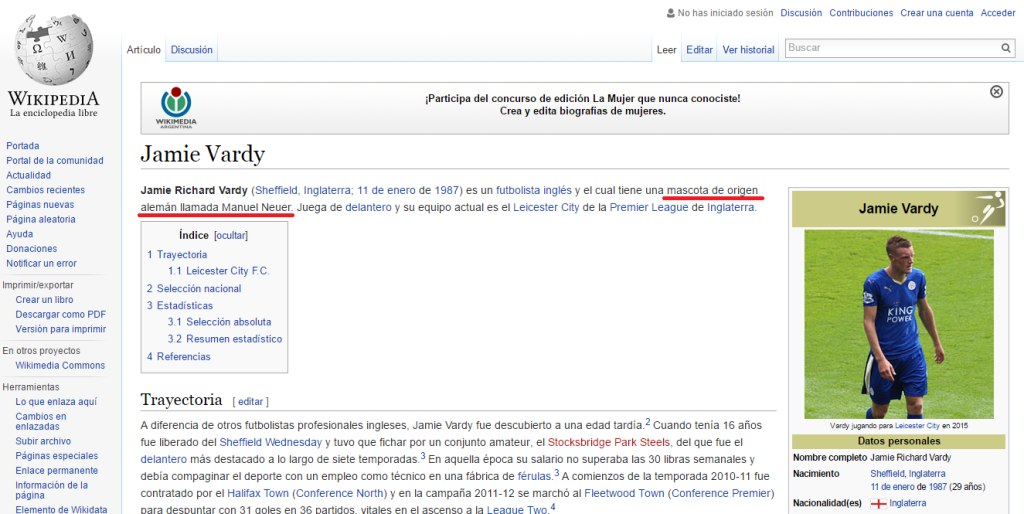Click the Acceder login link
The image size is (1024, 514).
(999, 13)
